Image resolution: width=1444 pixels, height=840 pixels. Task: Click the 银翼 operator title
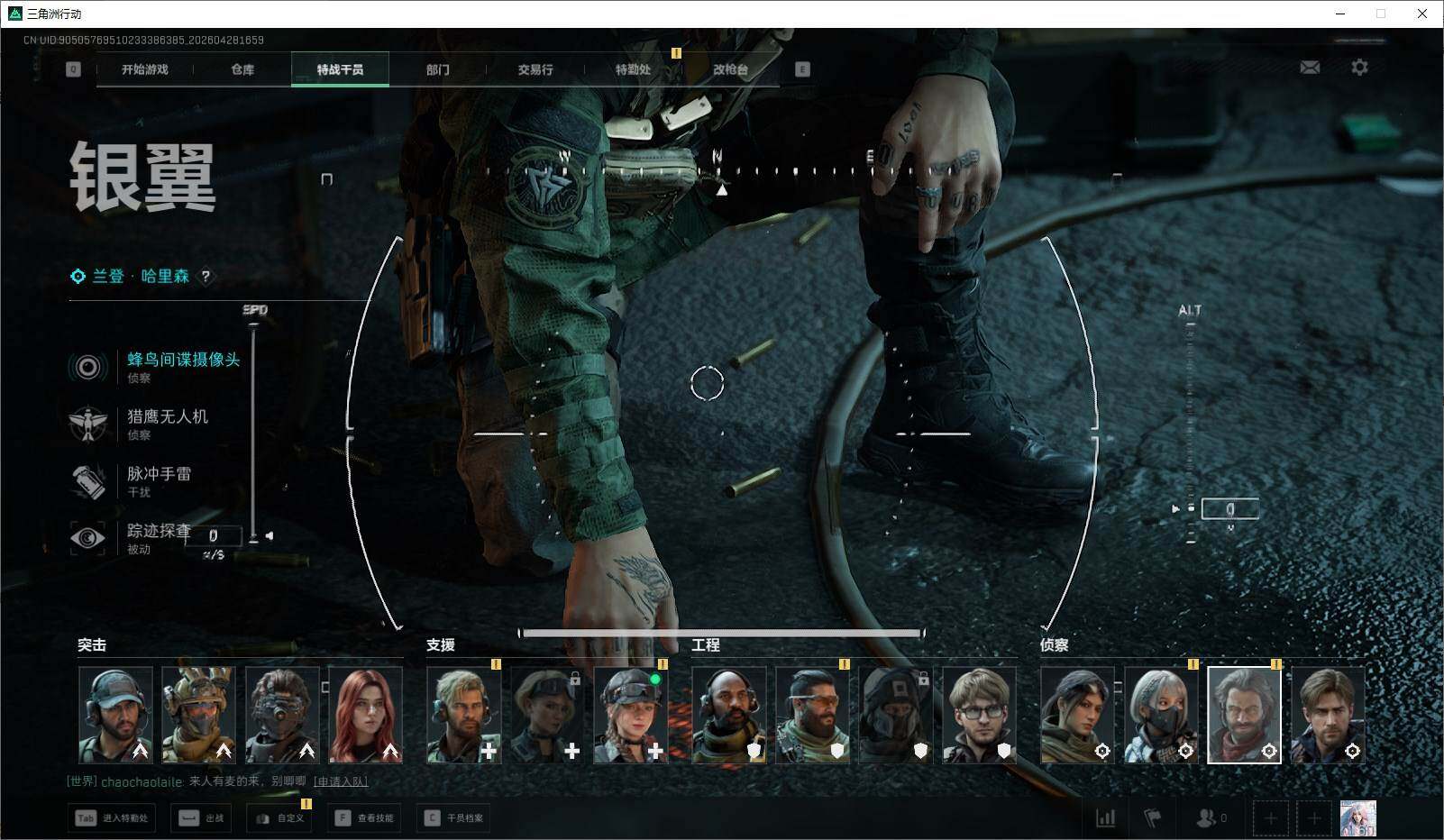pos(142,178)
